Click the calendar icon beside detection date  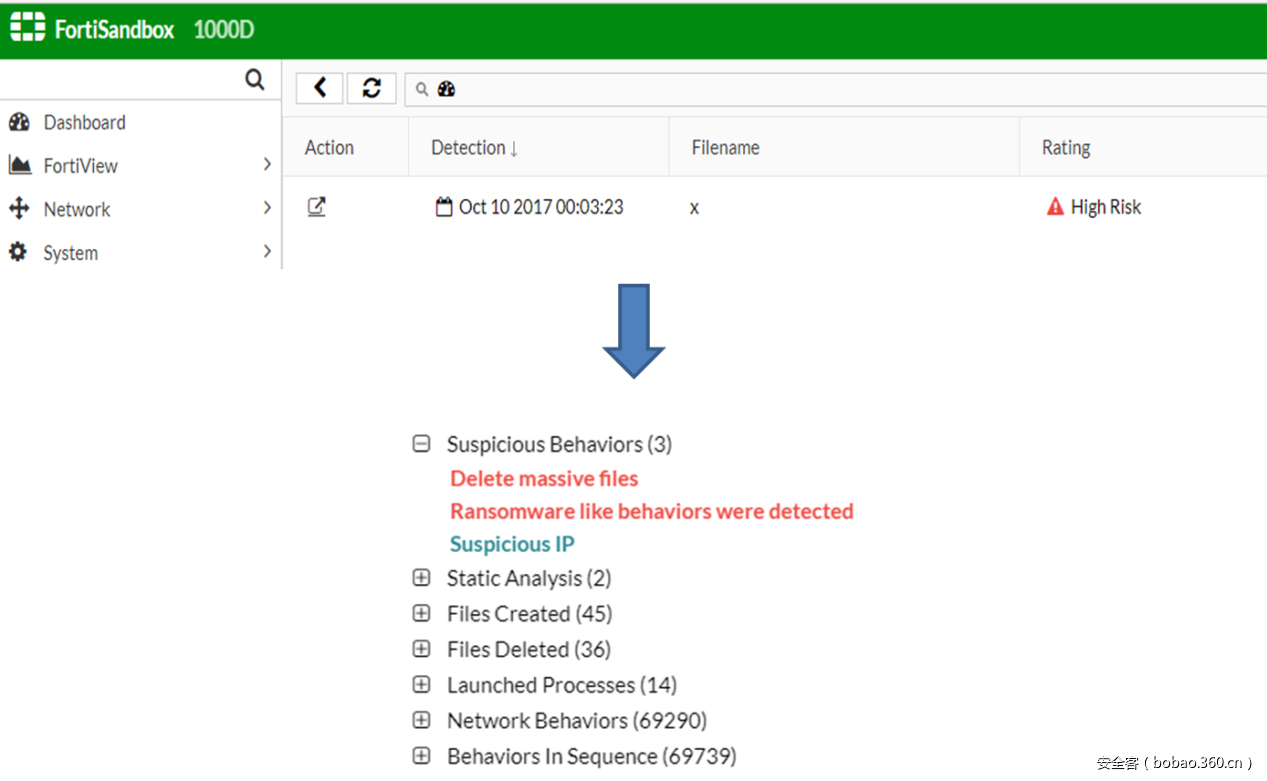point(444,207)
